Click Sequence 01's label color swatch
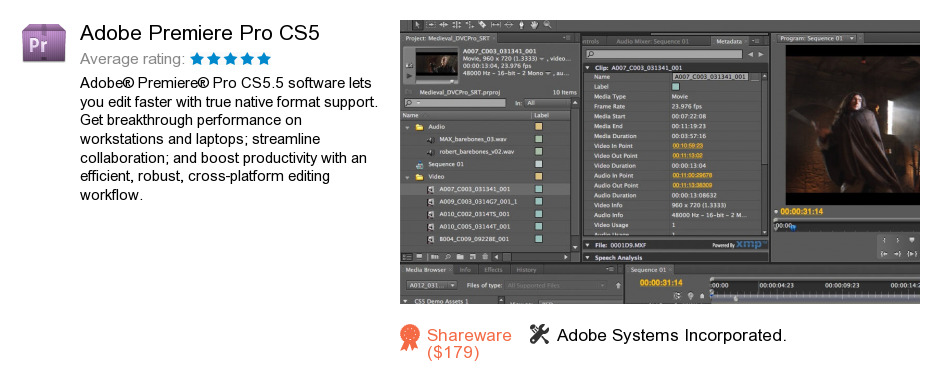 click(538, 164)
